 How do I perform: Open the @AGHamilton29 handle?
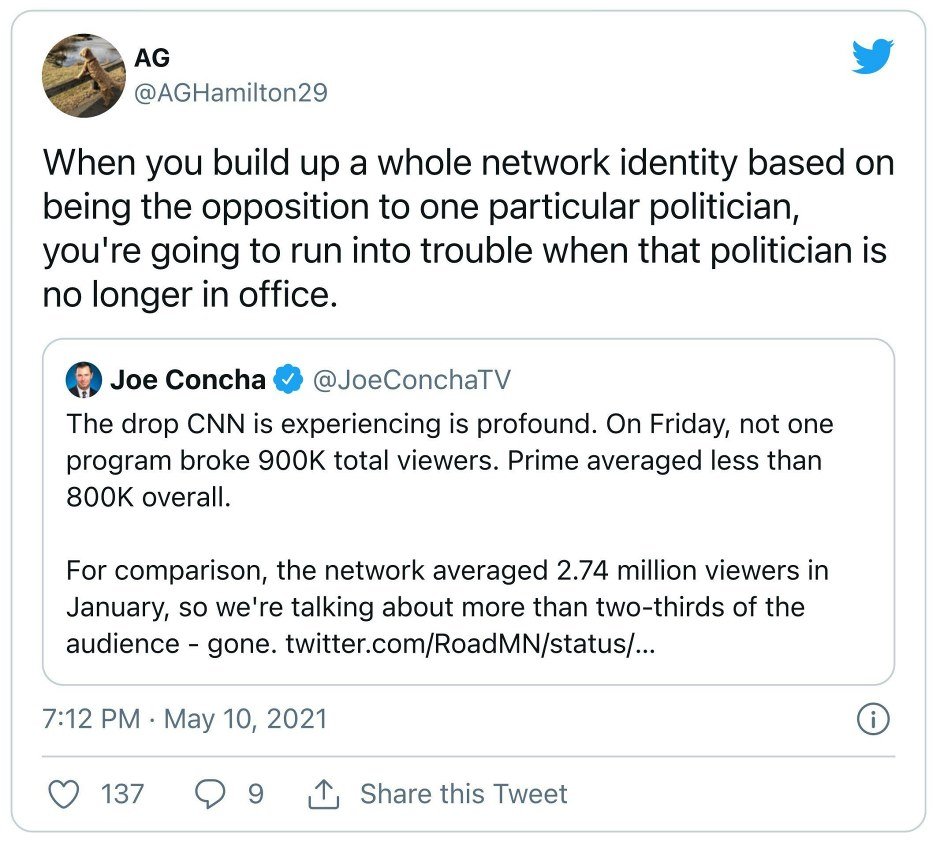[x=231, y=93]
